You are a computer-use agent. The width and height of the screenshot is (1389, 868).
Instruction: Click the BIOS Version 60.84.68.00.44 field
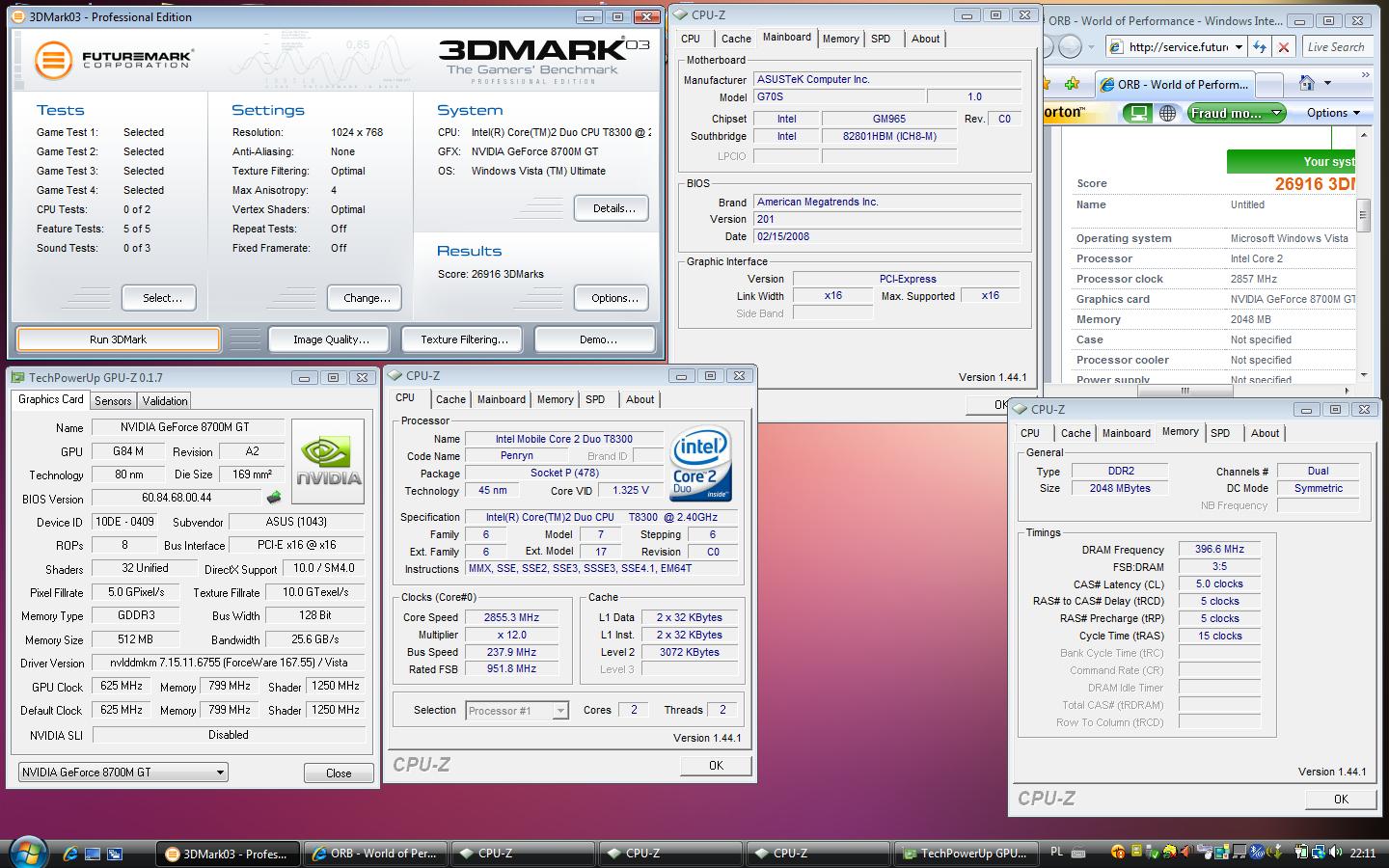177,498
